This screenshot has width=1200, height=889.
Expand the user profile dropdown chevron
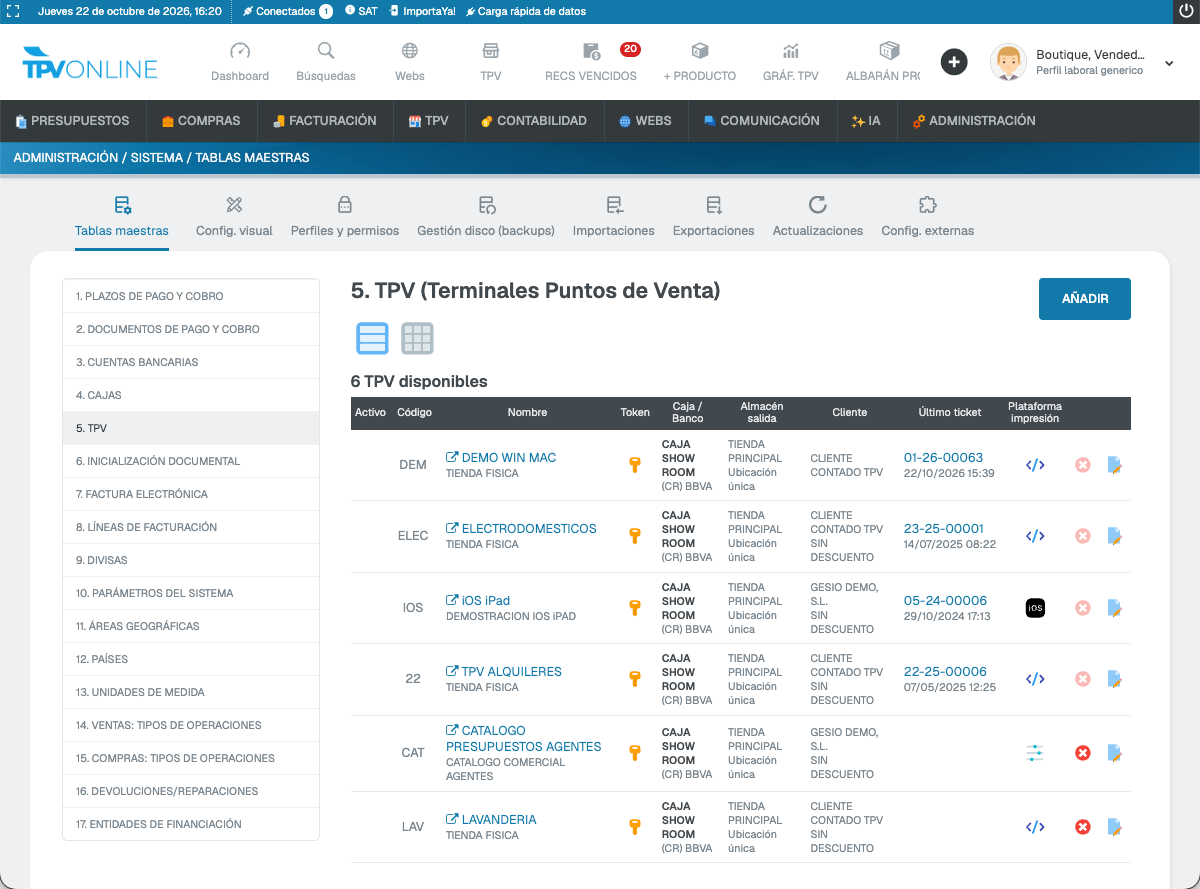(x=1169, y=63)
